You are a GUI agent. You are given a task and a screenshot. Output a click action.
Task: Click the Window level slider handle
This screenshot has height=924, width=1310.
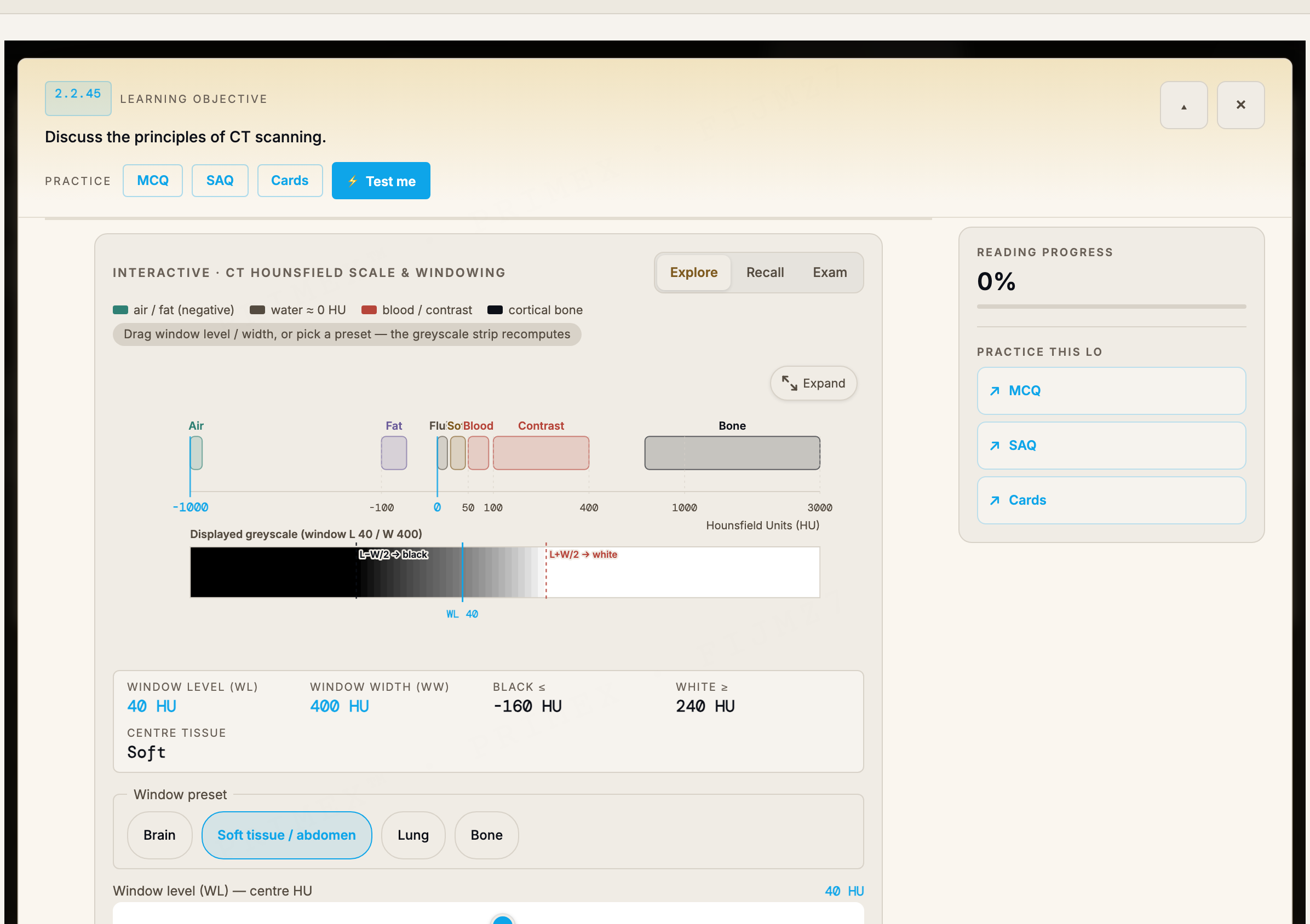pyautogui.click(x=503, y=920)
